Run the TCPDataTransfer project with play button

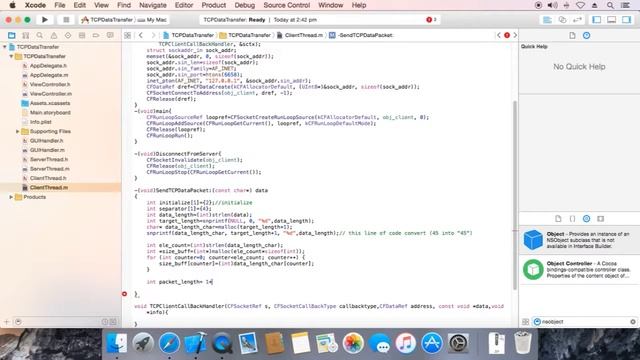[x=45, y=20]
